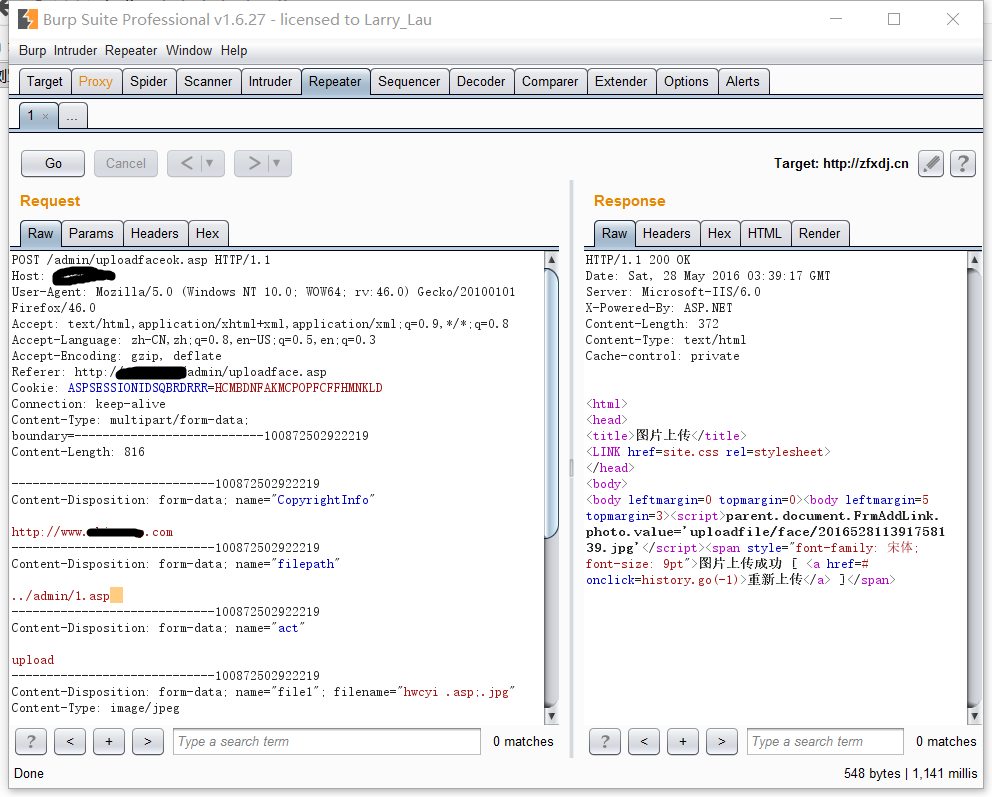This screenshot has width=992, height=797.
Task: Select the response HTML tab
Action: tap(765, 233)
